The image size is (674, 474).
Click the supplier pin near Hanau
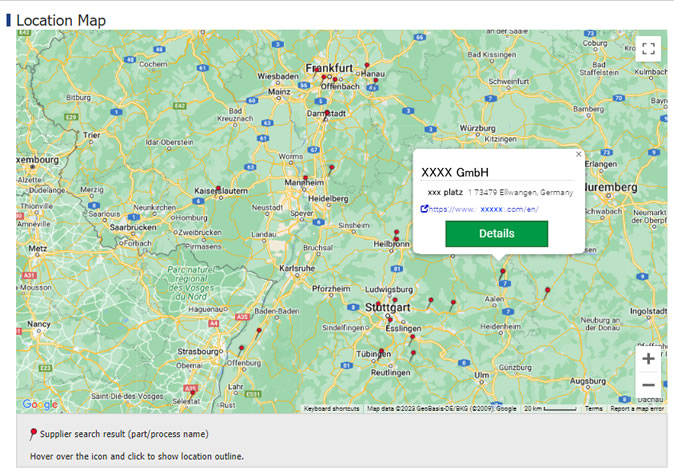368,66
